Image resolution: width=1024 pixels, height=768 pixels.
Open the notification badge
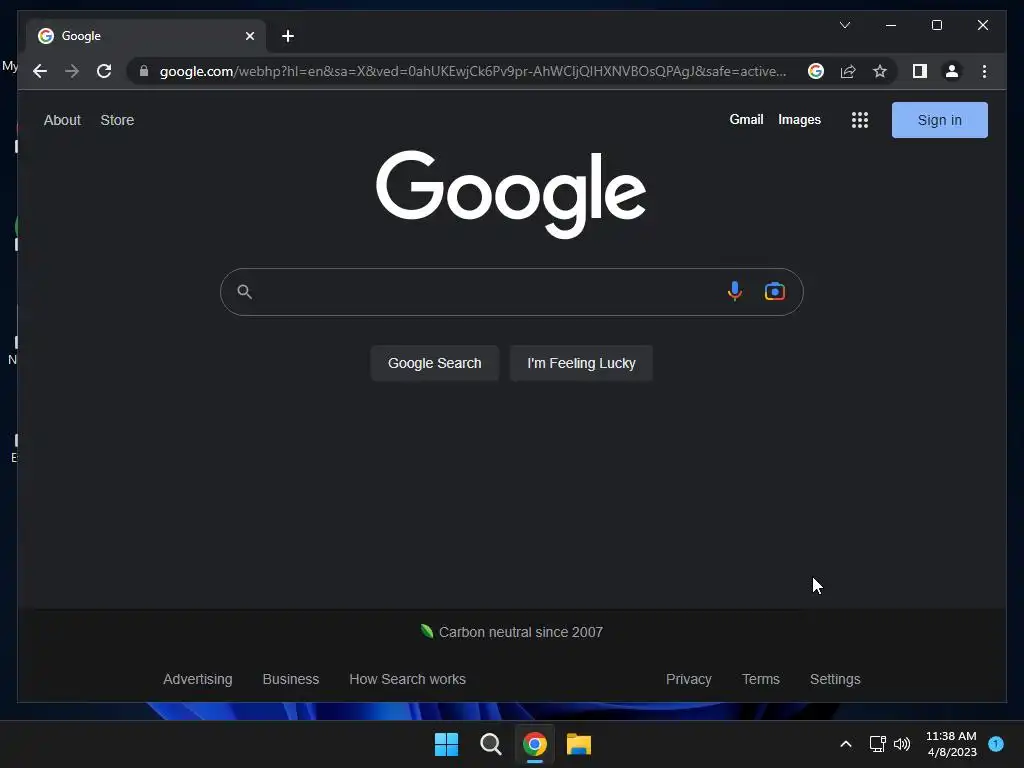(x=996, y=744)
